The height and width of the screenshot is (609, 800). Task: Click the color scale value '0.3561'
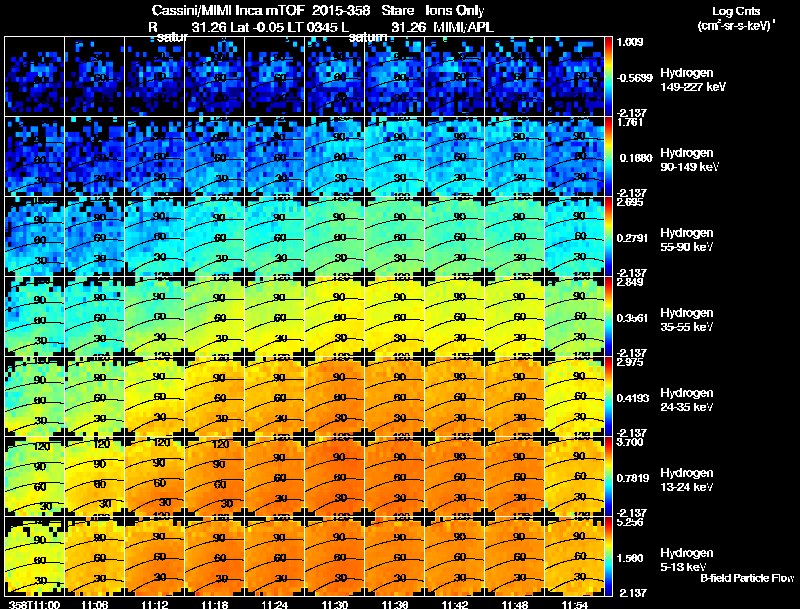tap(633, 318)
